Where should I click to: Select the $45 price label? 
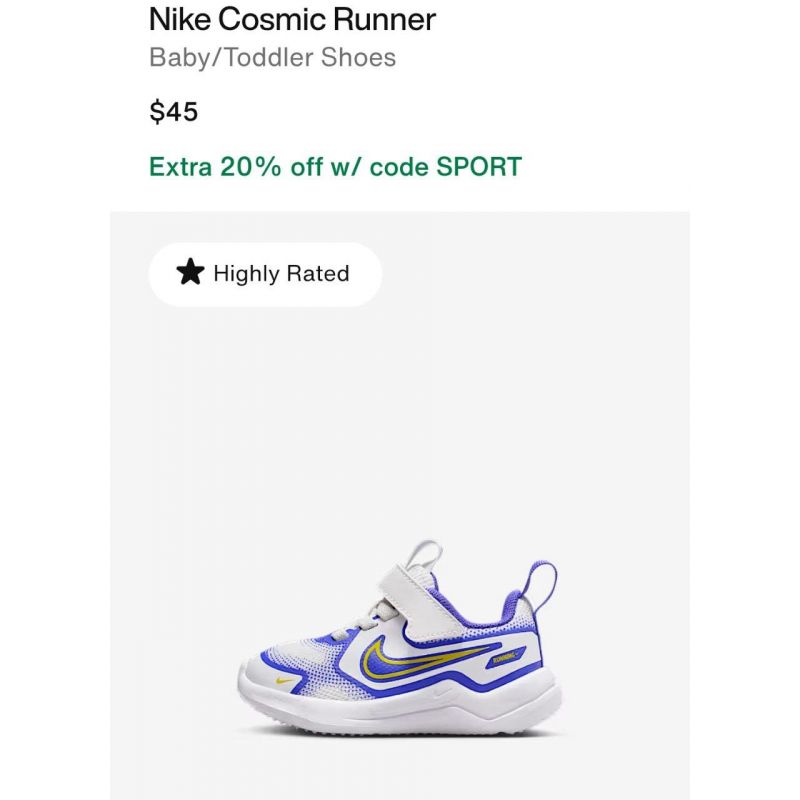click(173, 111)
